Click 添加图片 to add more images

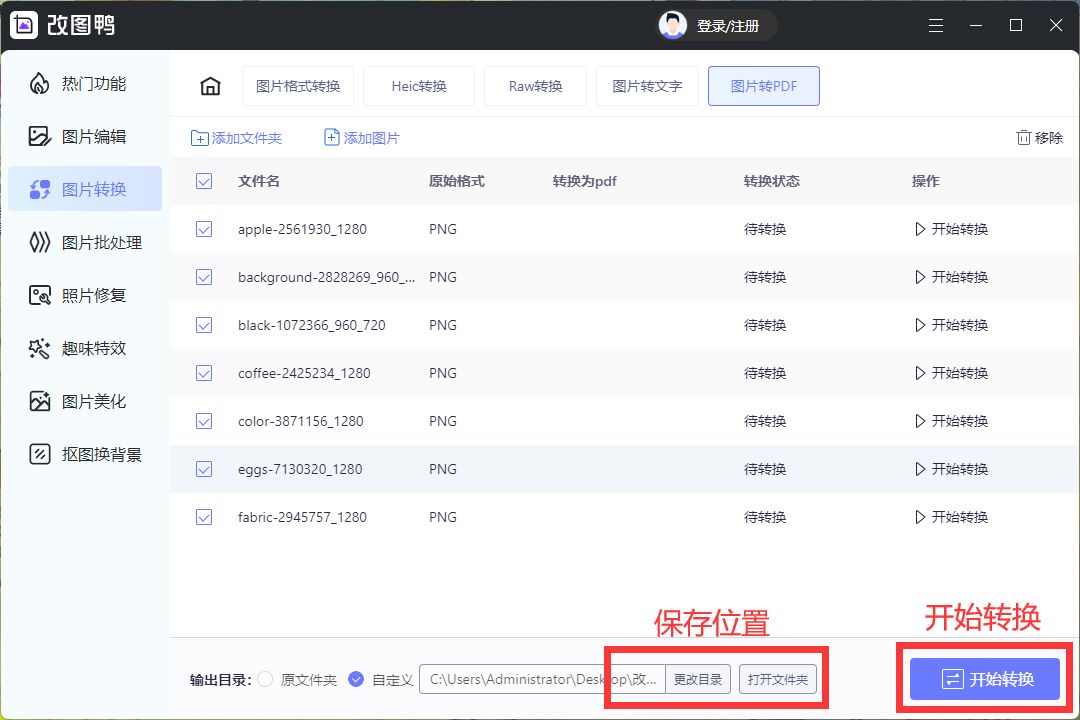point(362,137)
